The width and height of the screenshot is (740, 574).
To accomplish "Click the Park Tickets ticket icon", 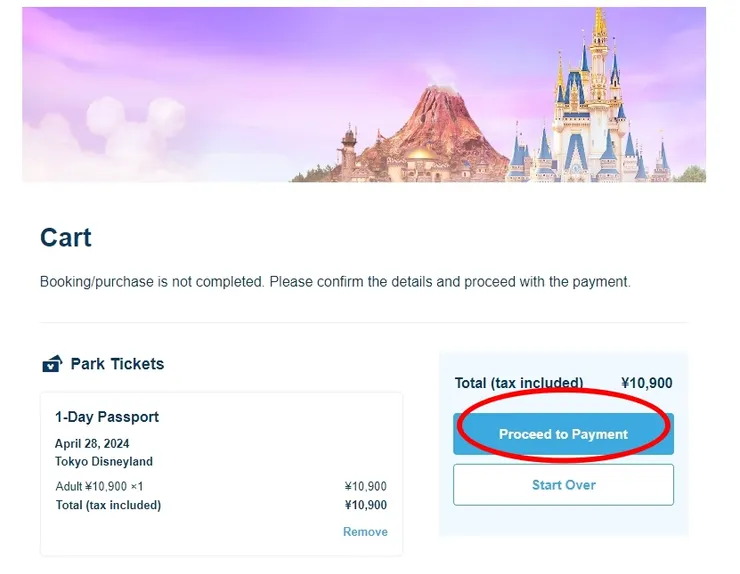I will click(x=51, y=364).
